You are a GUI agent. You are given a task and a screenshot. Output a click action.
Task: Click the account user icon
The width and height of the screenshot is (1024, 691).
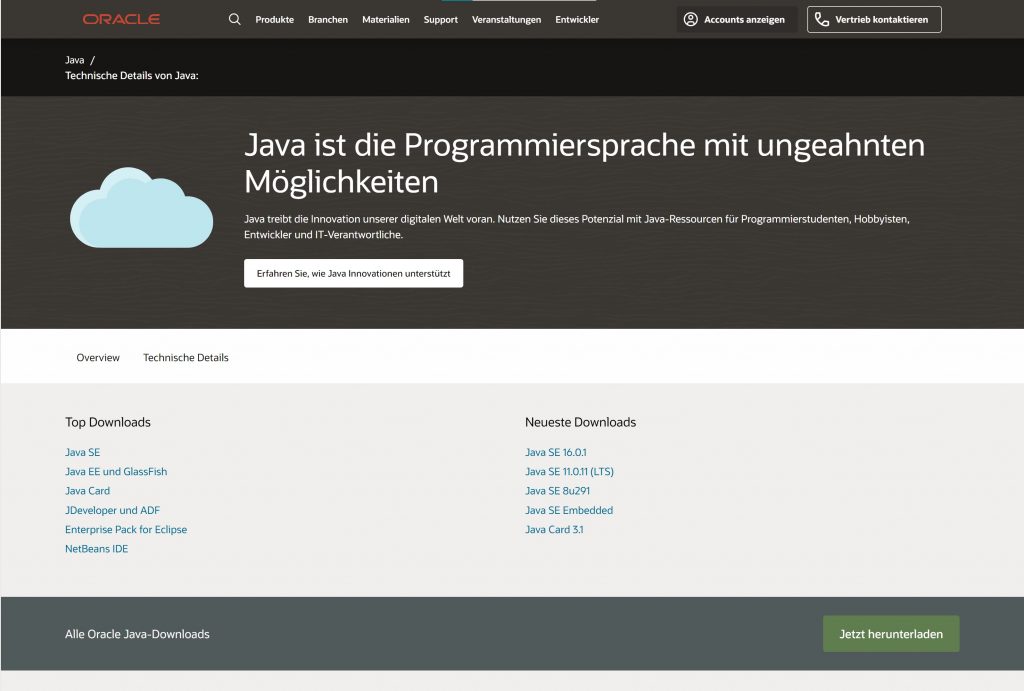coord(690,20)
